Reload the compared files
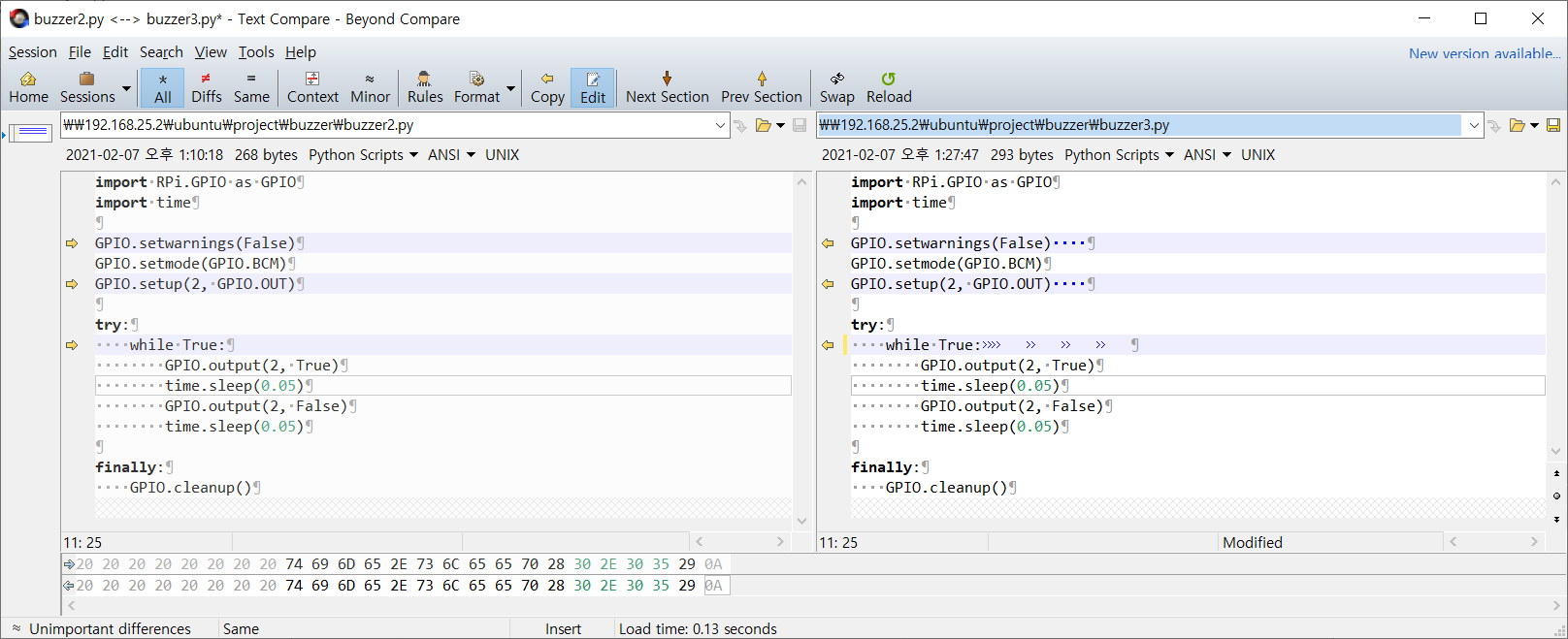Image resolution: width=1568 pixels, height=639 pixels. 889,87
